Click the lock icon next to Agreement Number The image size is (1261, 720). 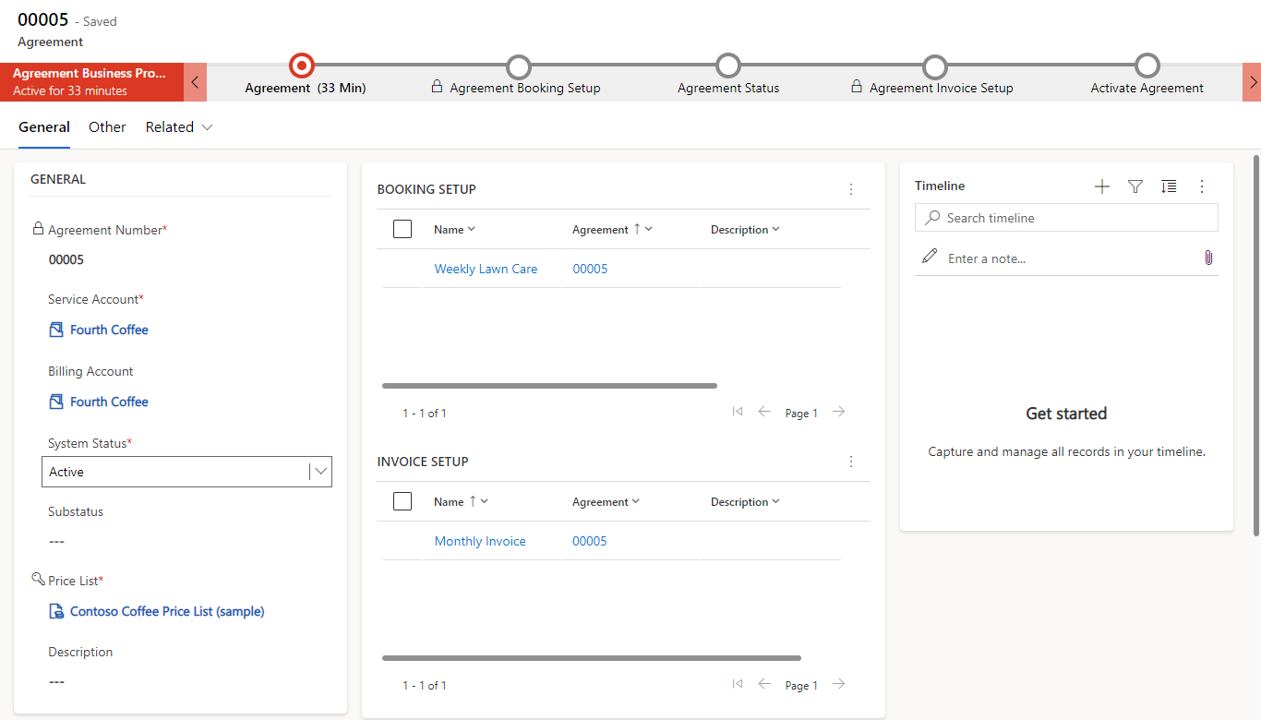coord(38,229)
